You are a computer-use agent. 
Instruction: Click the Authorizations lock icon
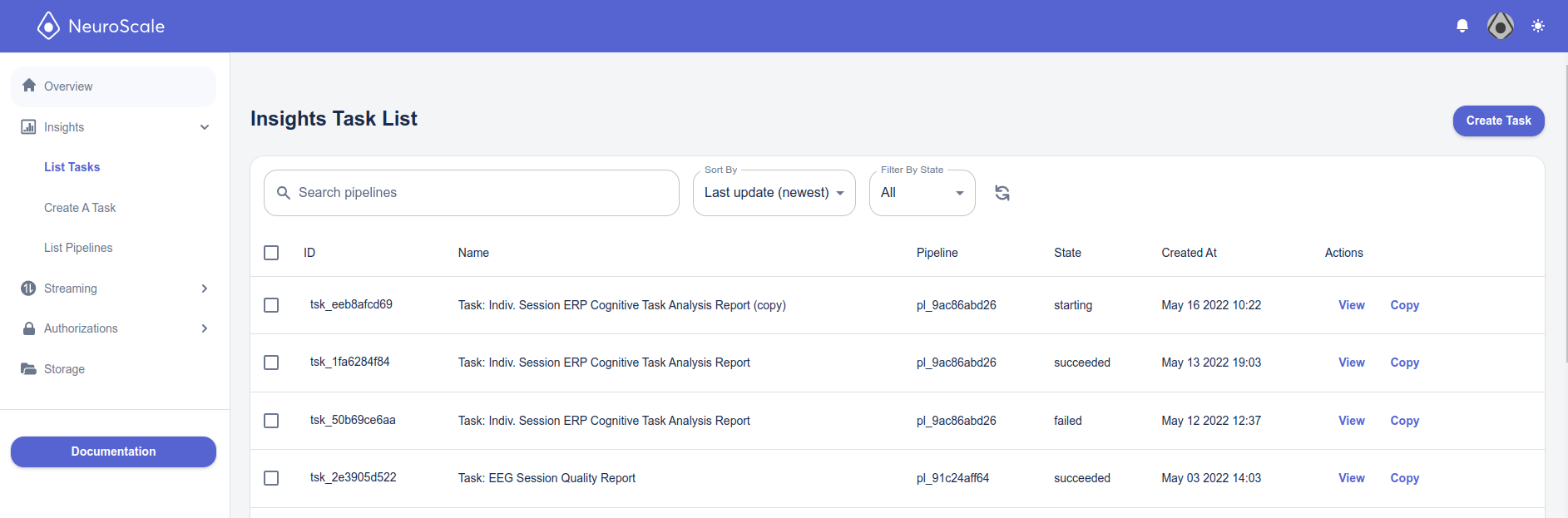pyautogui.click(x=29, y=328)
